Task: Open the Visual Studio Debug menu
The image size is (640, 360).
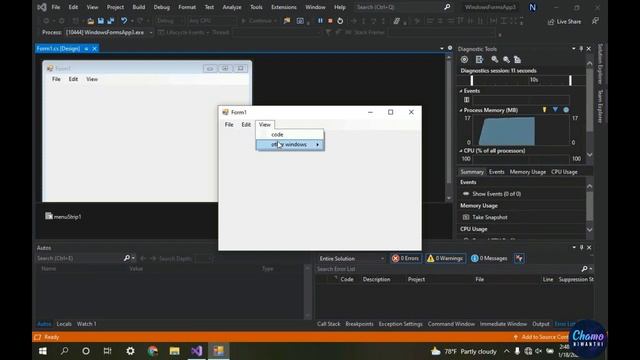Action: [161, 7]
